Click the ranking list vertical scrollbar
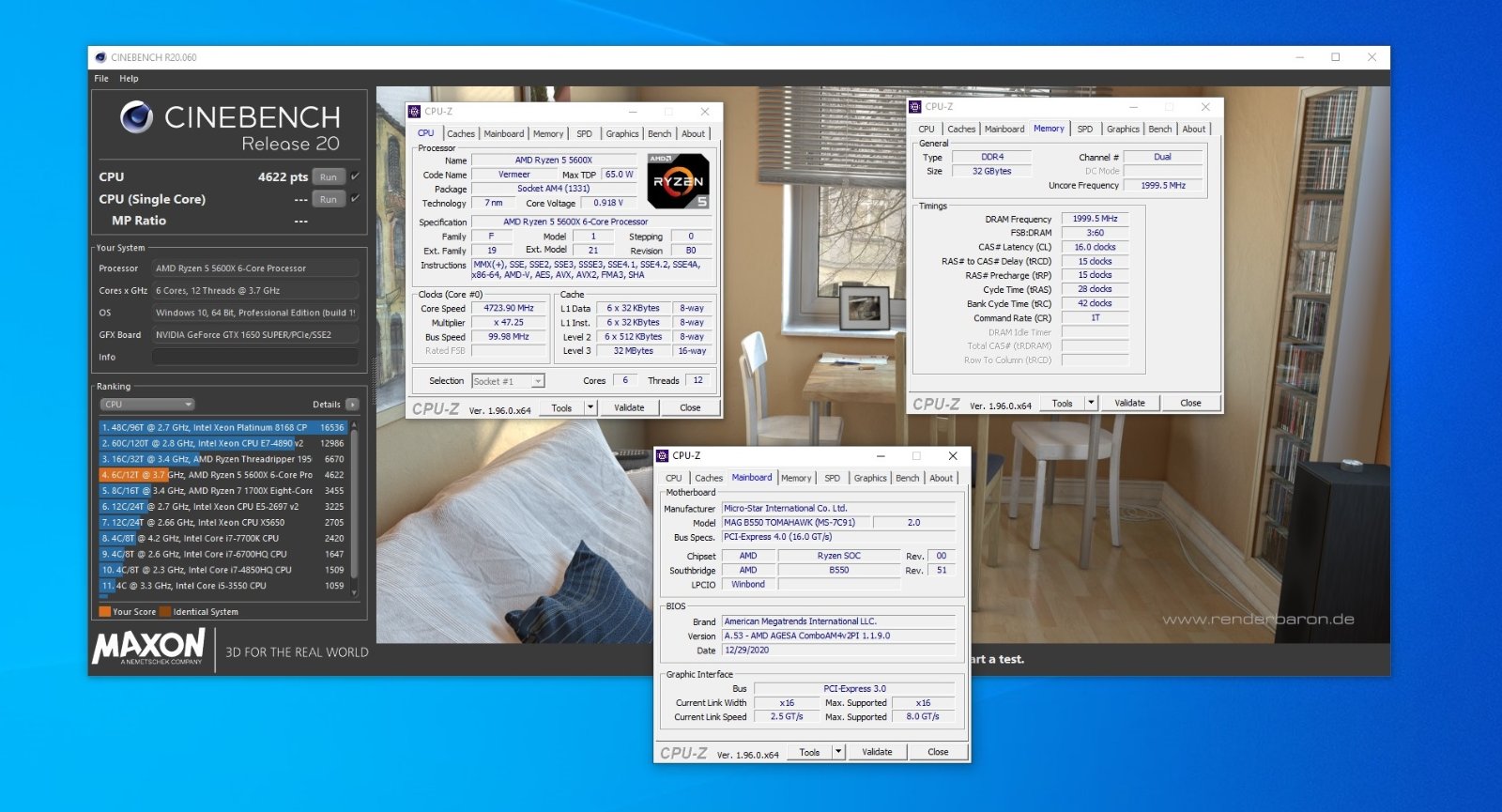The height and width of the screenshot is (812, 1502). 354,508
